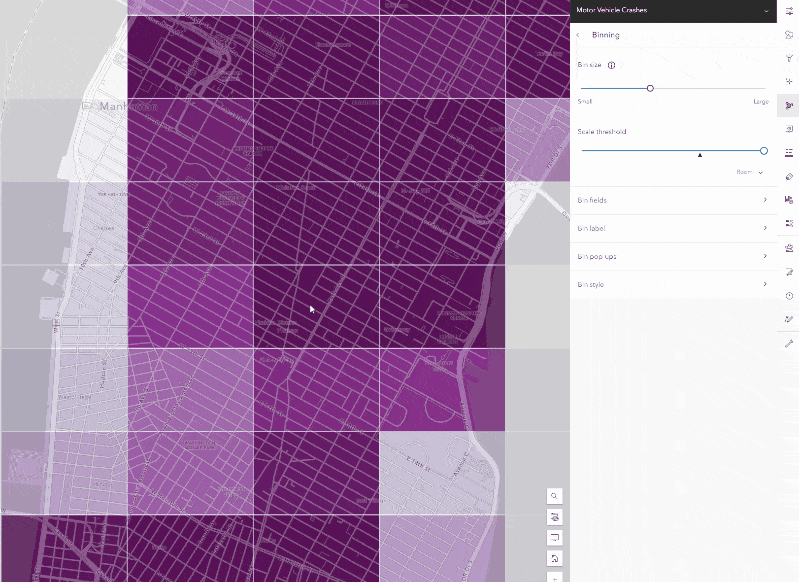Open the Fields list icon
Image resolution: width=799 pixels, height=582 pixels.
tap(789, 152)
